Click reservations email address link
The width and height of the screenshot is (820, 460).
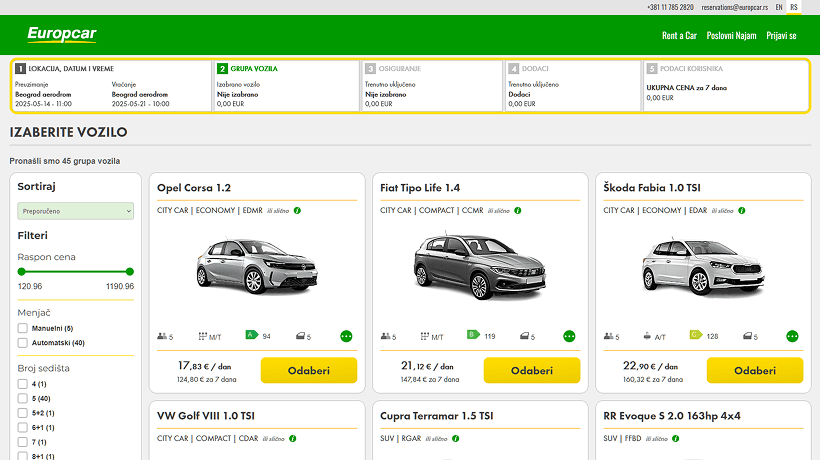point(735,7)
